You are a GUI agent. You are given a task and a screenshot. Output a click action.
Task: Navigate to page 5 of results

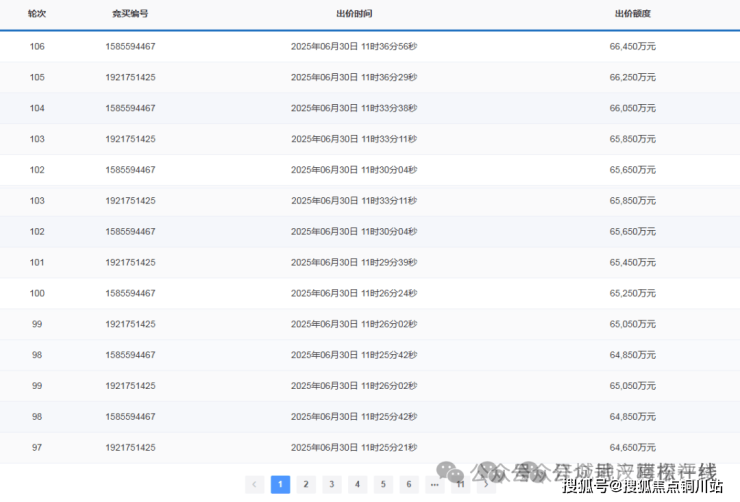point(383,484)
